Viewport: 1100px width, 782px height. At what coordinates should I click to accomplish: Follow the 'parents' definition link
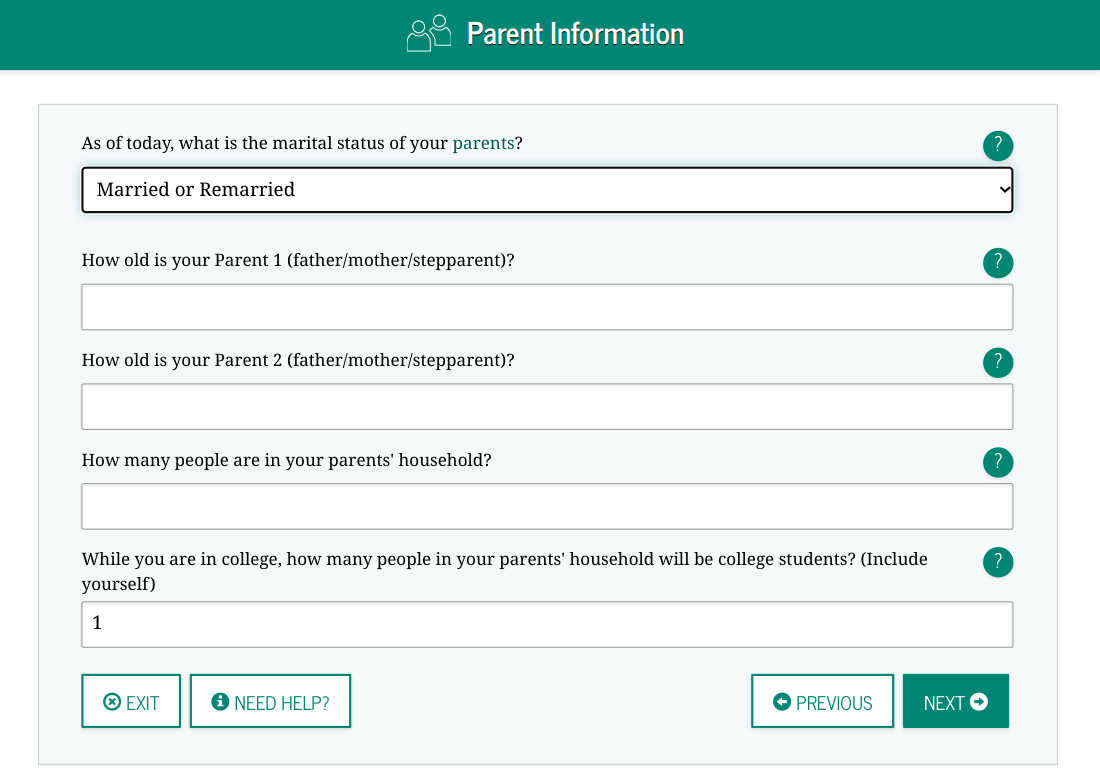point(483,143)
